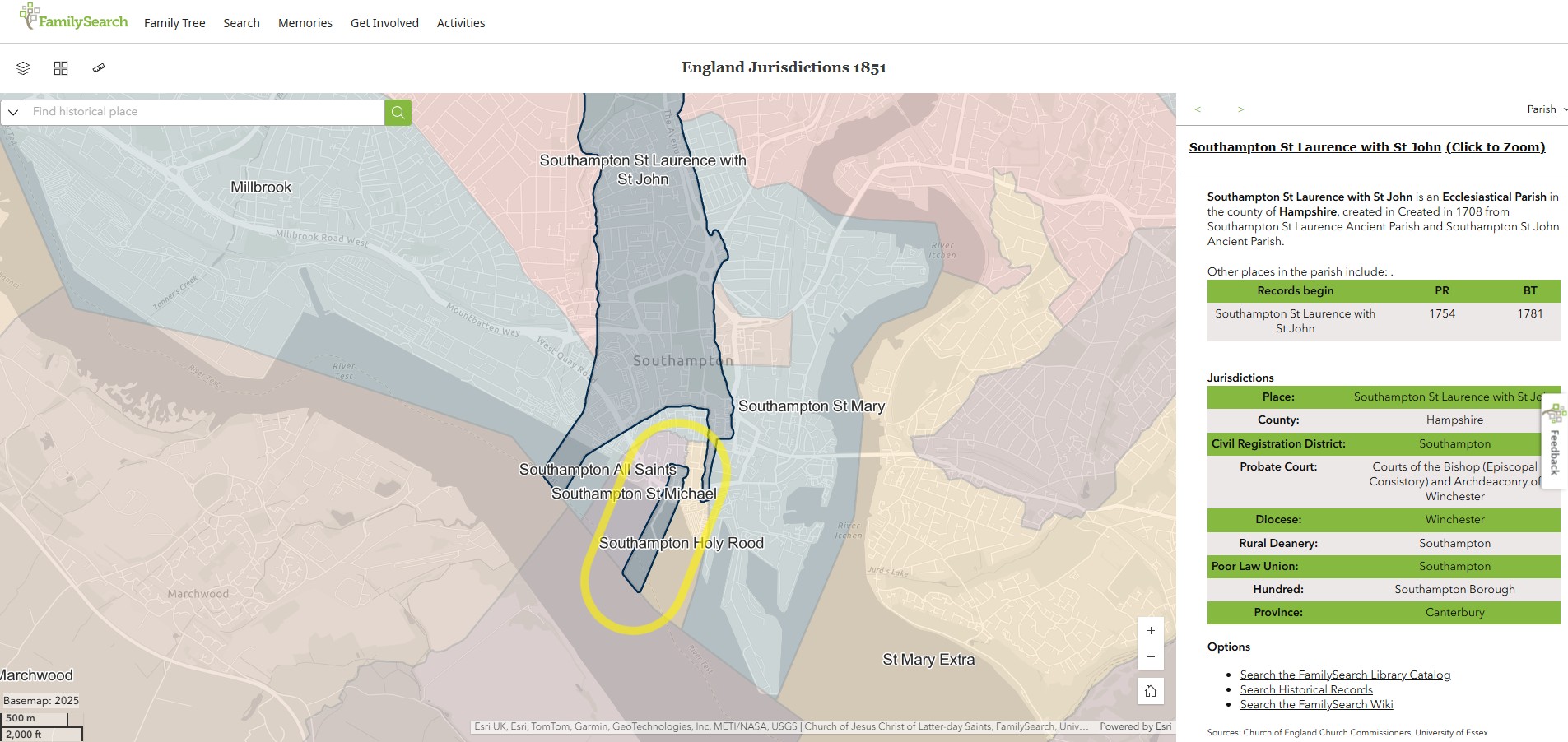The image size is (1568, 742).
Task: Reset map to home extent
Action: (x=1151, y=691)
